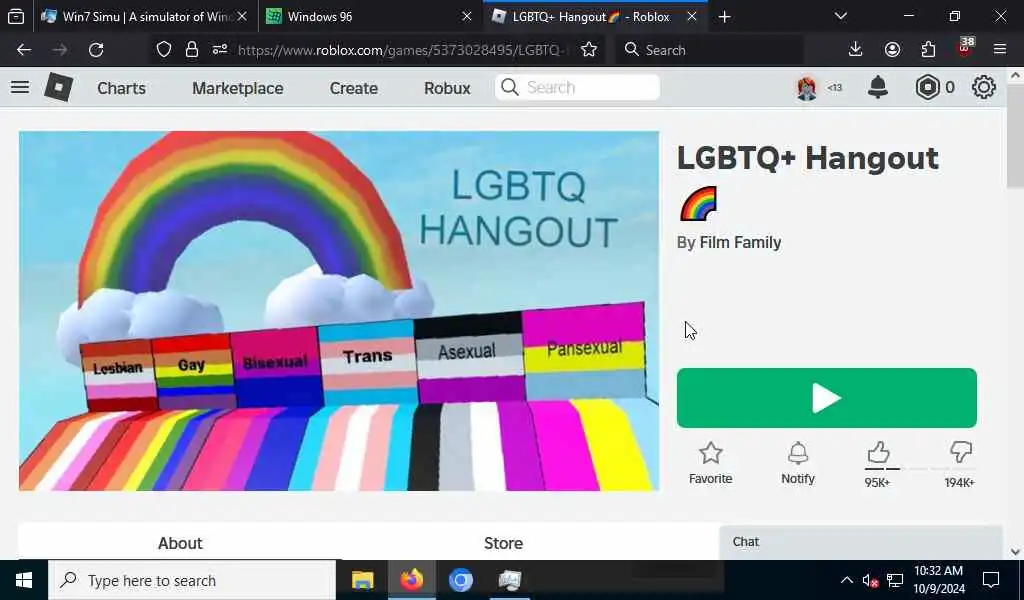Close the LGBTQ+ Hangout Roblox tab

click(692, 16)
